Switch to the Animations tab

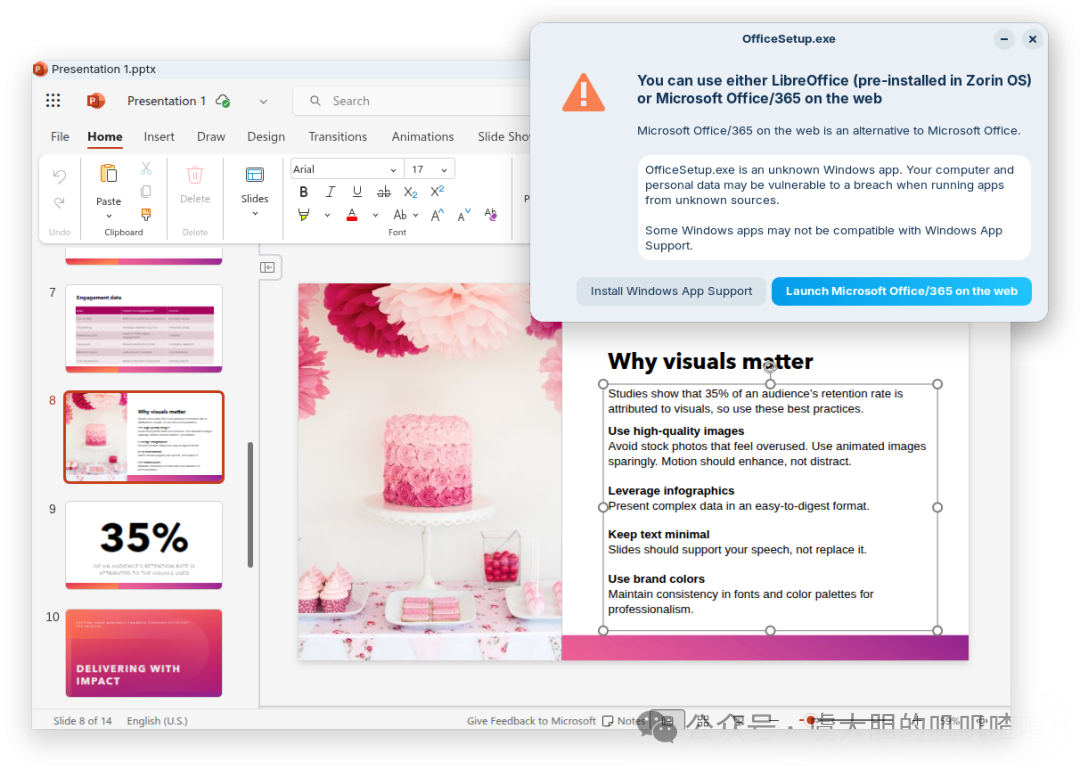pyautogui.click(x=423, y=136)
